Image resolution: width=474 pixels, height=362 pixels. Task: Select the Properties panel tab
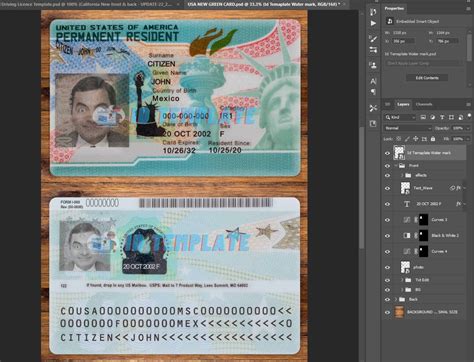(x=395, y=8)
